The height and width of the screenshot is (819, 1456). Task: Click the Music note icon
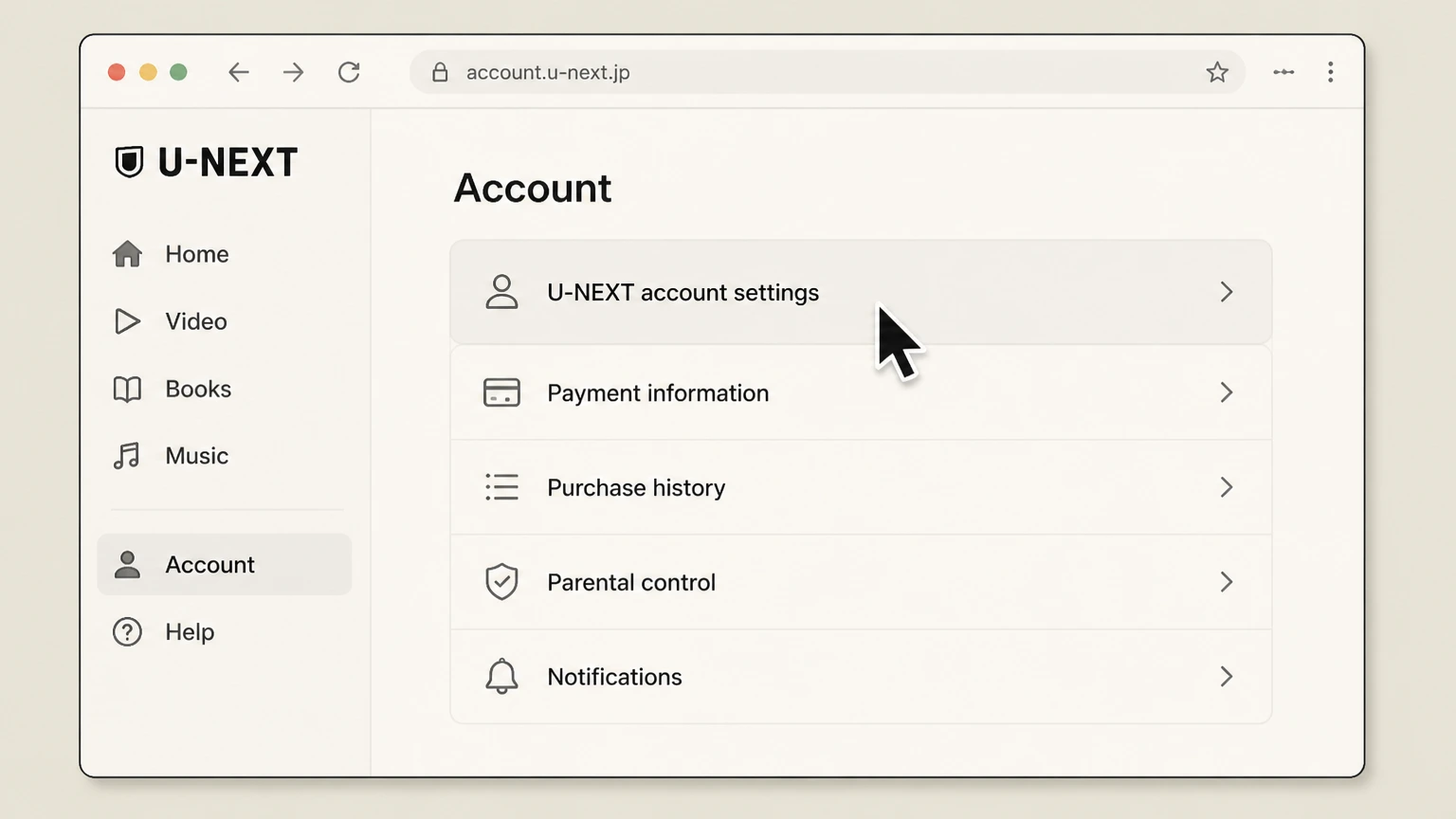(x=127, y=456)
